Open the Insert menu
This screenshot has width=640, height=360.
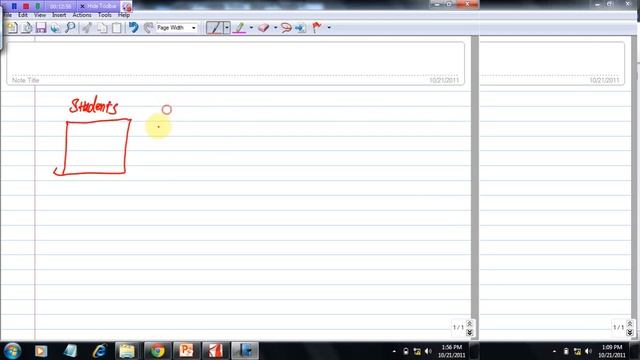coord(59,15)
